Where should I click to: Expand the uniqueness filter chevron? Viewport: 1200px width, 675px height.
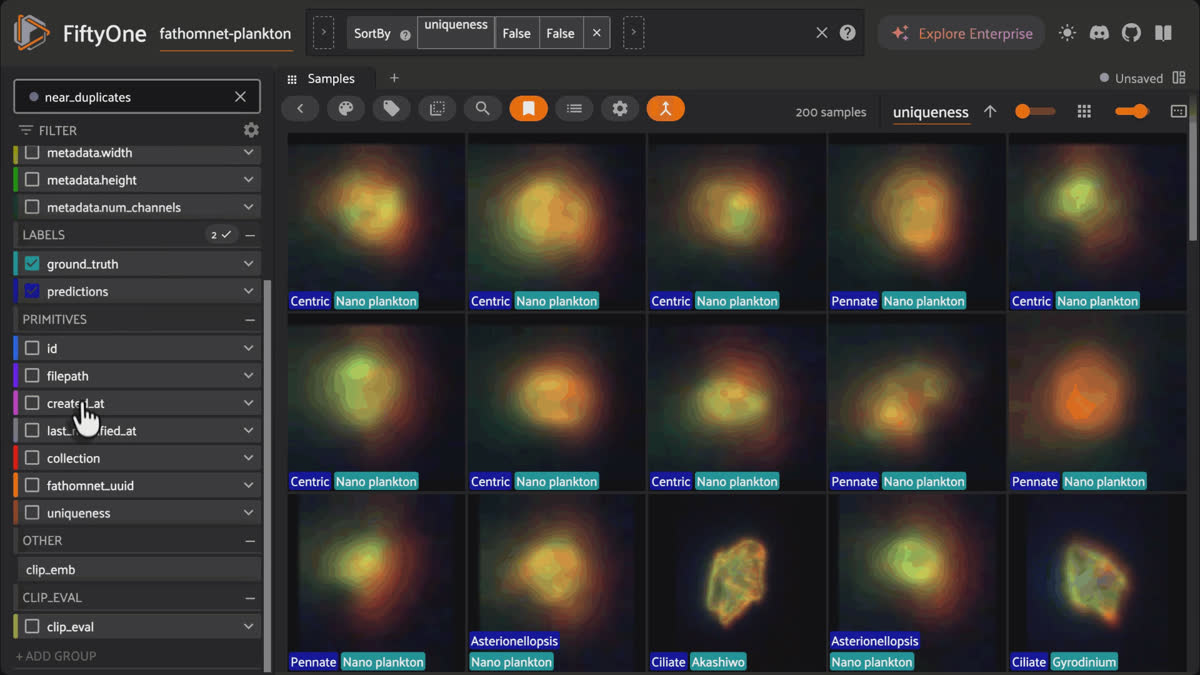pyautogui.click(x=248, y=513)
